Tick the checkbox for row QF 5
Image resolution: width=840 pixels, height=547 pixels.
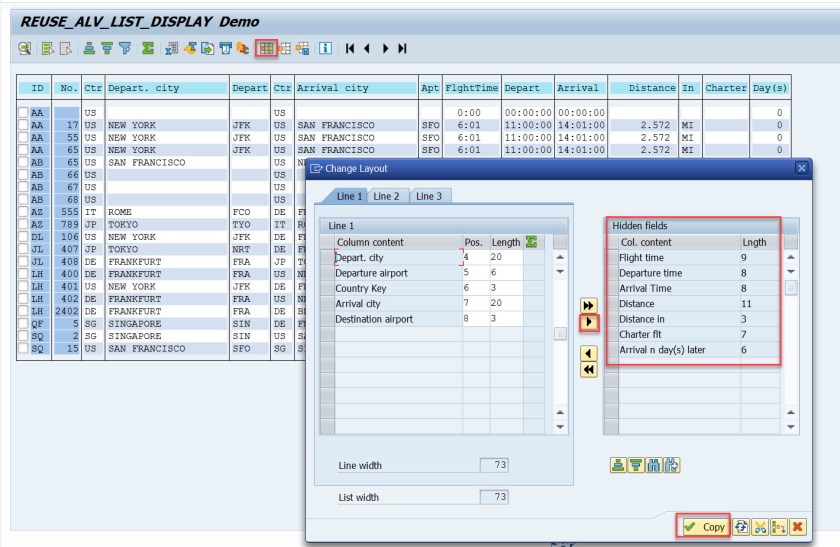point(23,324)
